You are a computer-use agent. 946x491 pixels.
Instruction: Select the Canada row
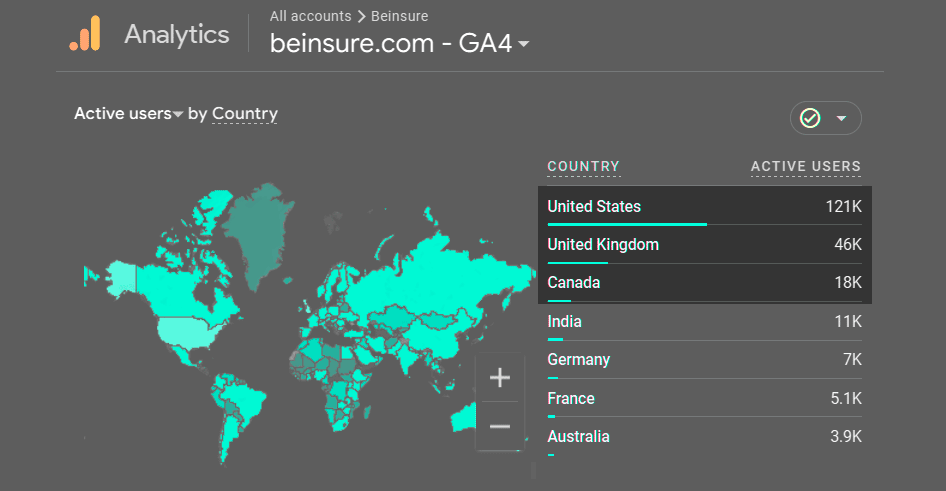click(705, 282)
